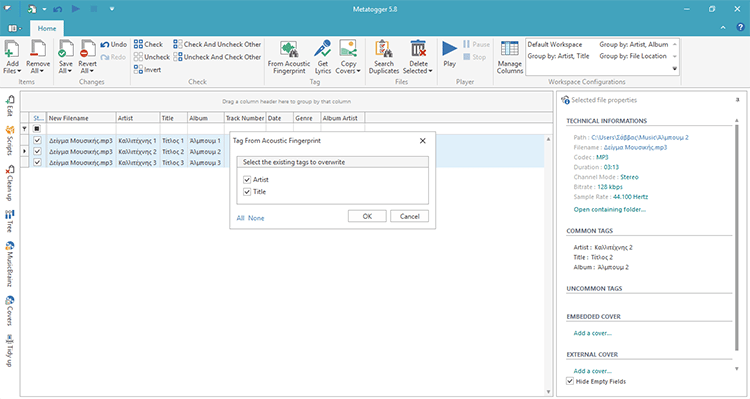Collapse the ribbon with the chevron
Viewport: 750px width, 399px height.
[723, 28]
